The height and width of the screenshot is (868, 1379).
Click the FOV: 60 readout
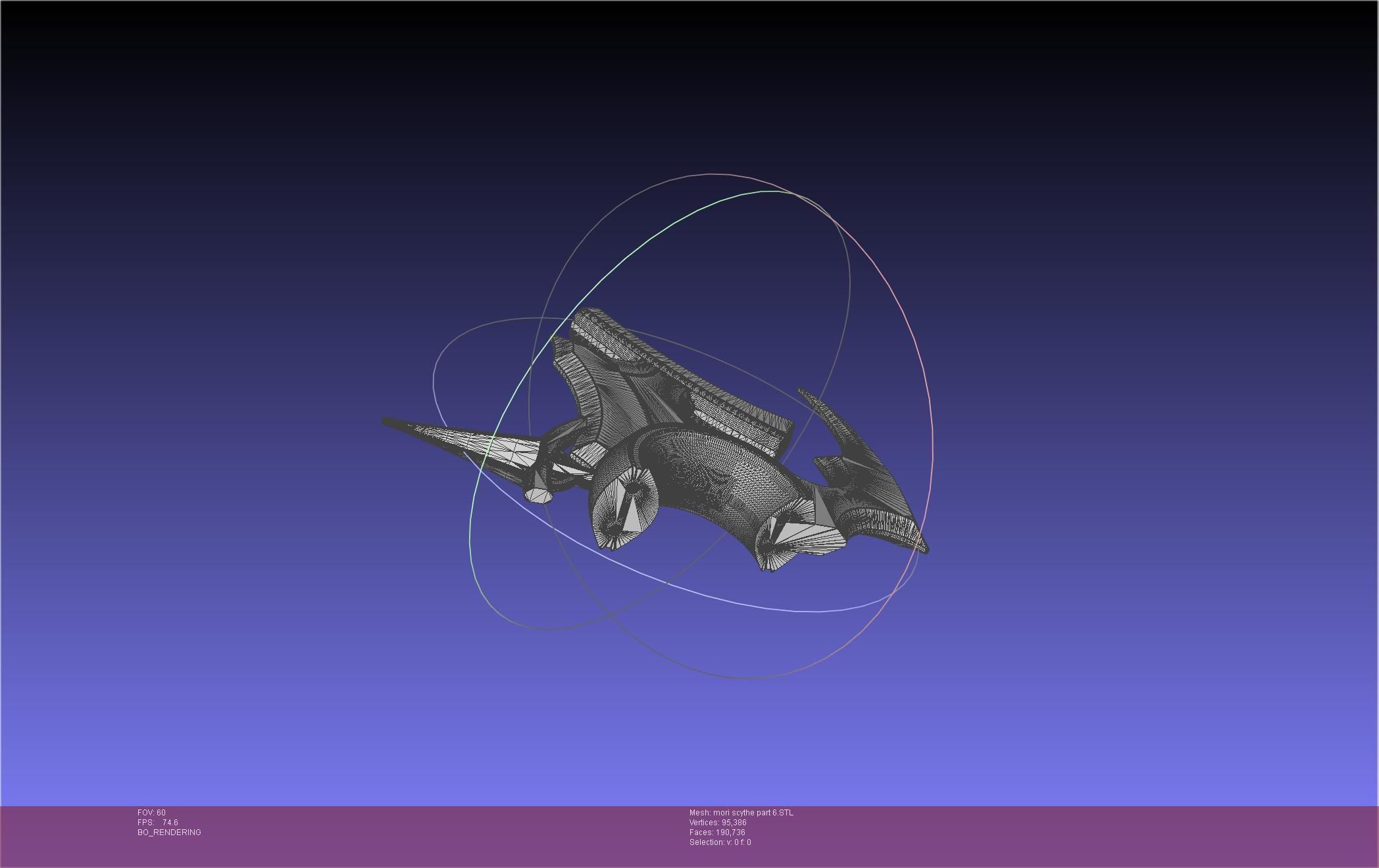pyautogui.click(x=151, y=813)
